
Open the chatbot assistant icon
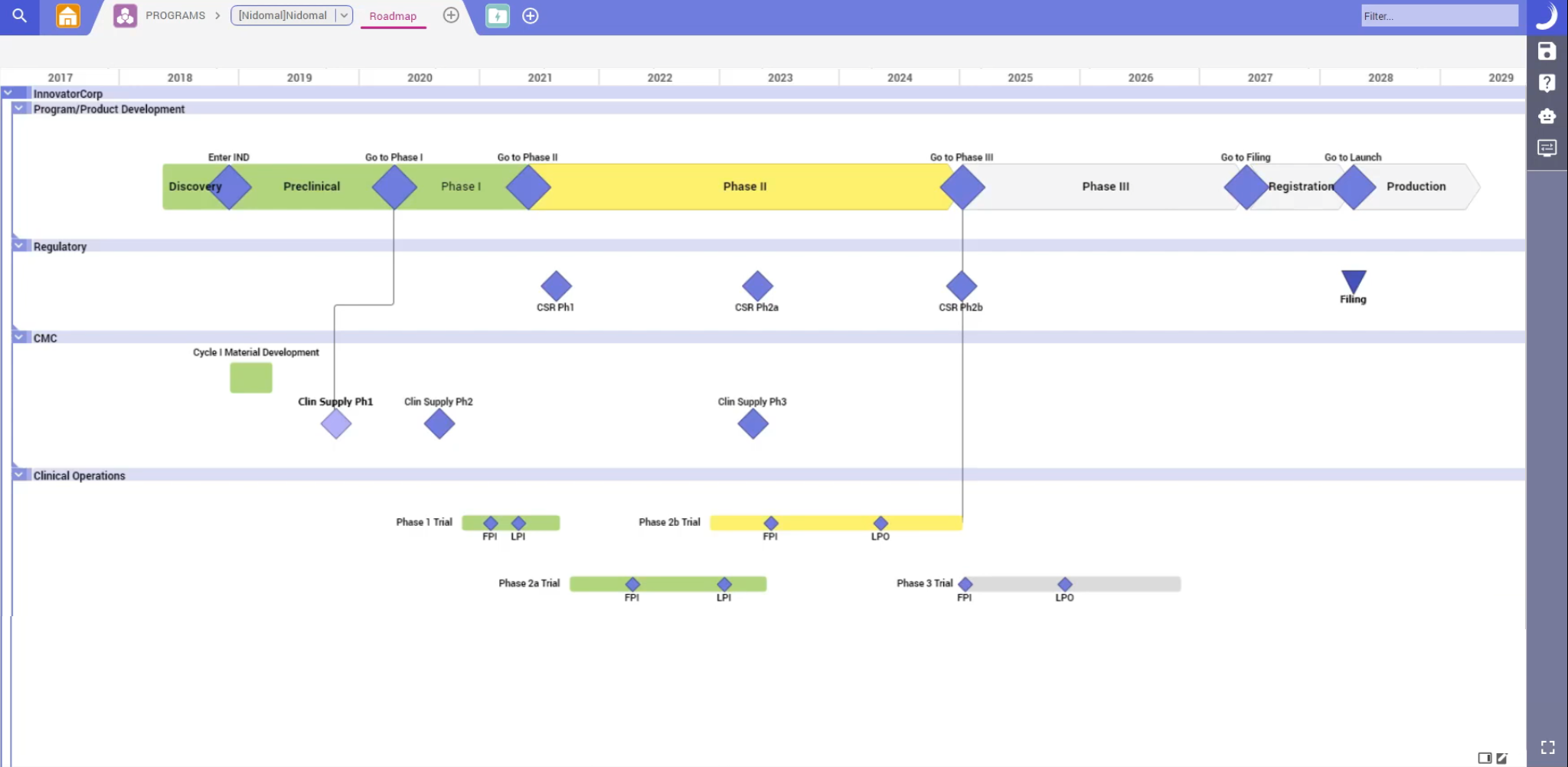pos(1547,116)
